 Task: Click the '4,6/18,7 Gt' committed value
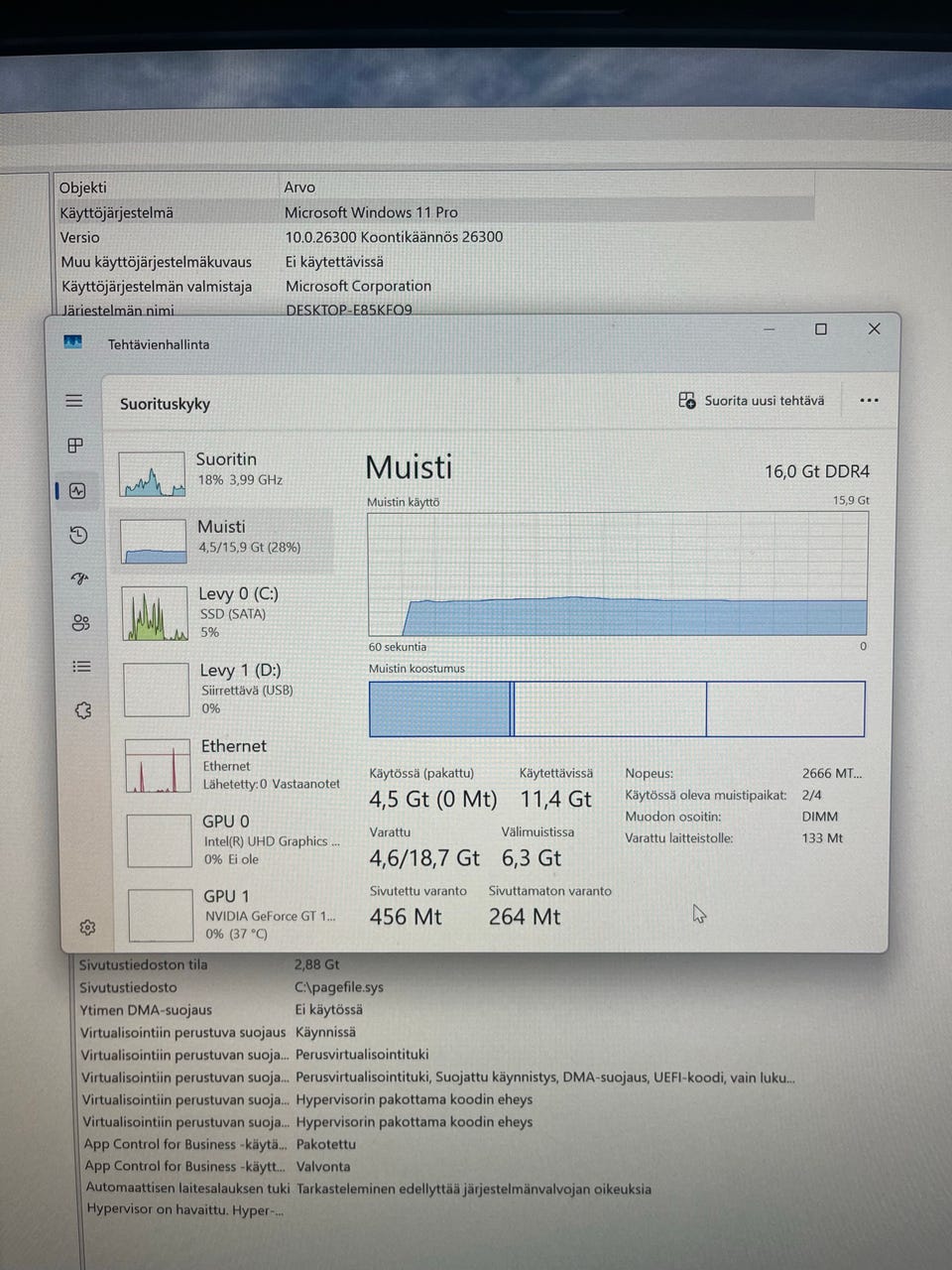coord(424,858)
